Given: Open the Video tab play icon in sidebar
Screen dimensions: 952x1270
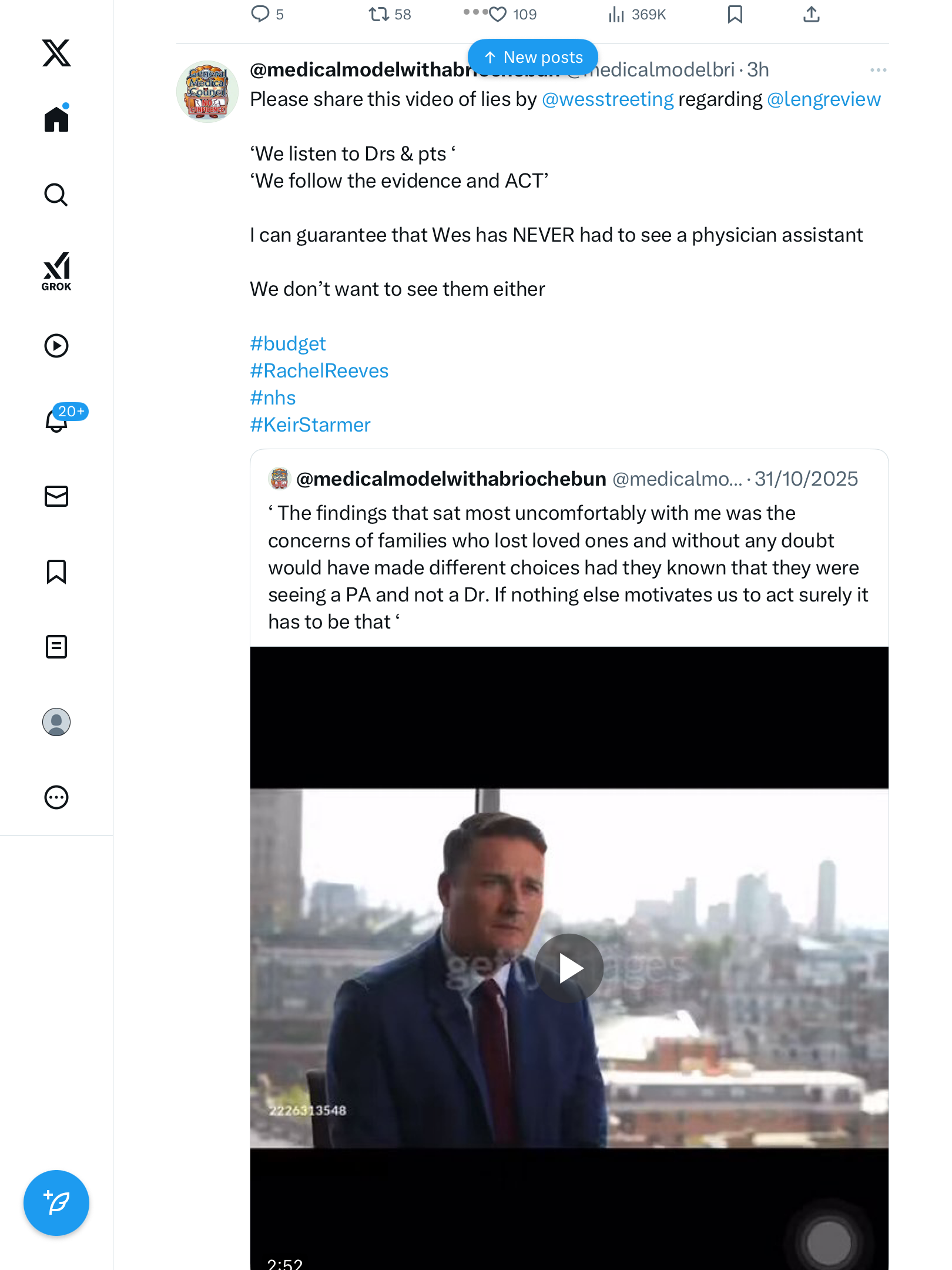Looking at the screenshot, I should pyautogui.click(x=56, y=346).
